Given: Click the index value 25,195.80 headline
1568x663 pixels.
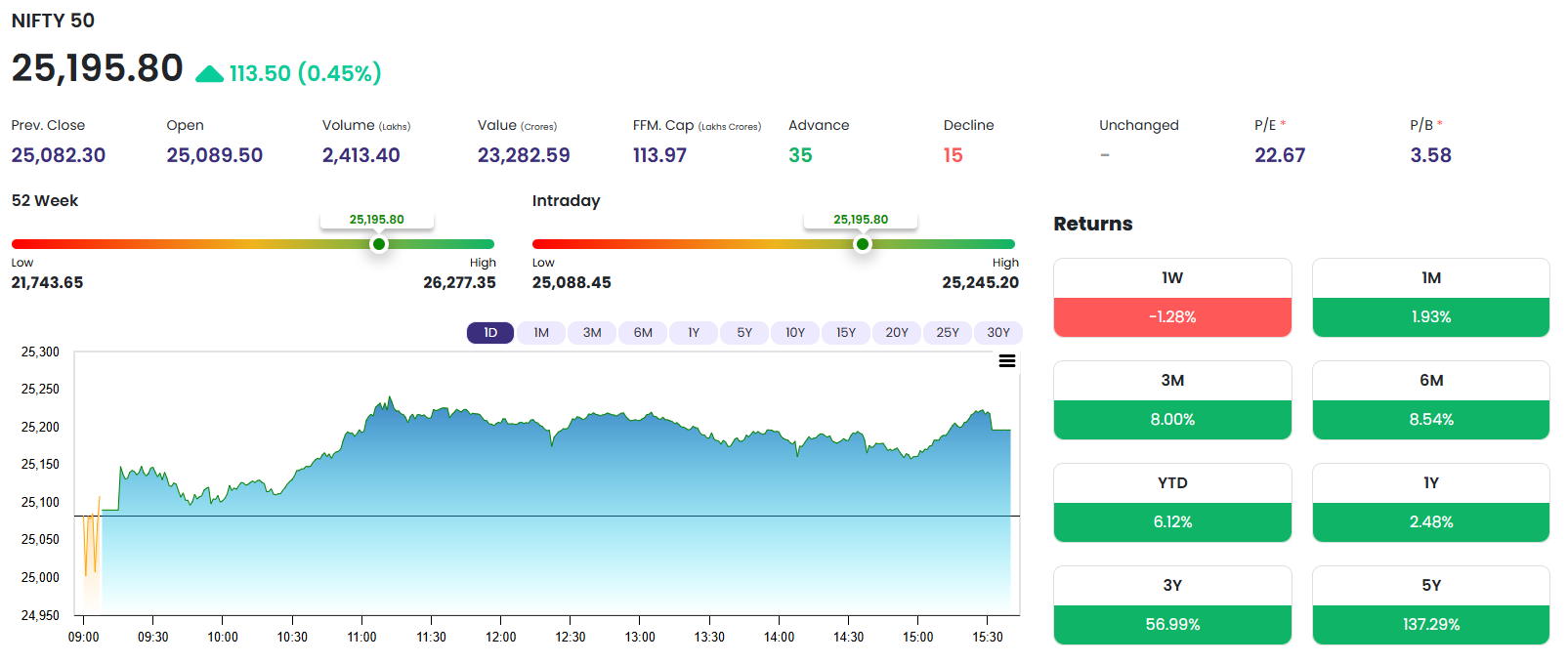Looking at the screenshot, I should [x=97, y=68].
